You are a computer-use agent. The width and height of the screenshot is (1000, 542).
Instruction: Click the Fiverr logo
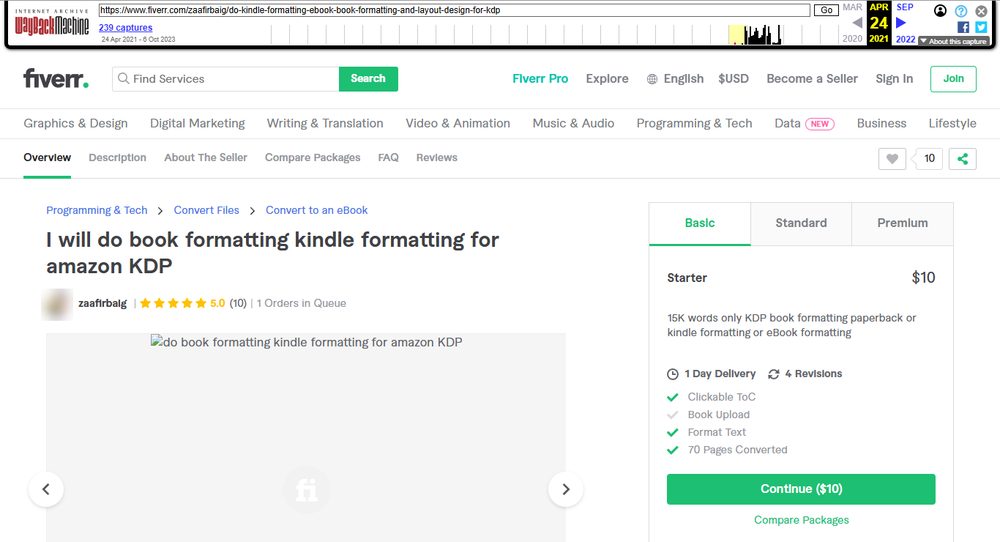pyautogui.click(x=56, y=78)
